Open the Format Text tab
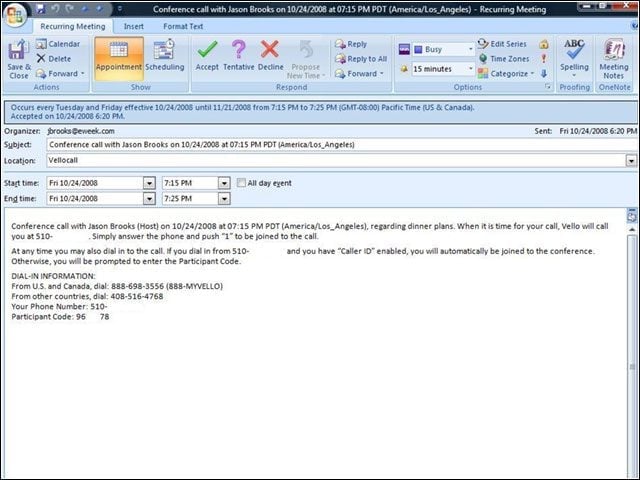 point(183,27)
